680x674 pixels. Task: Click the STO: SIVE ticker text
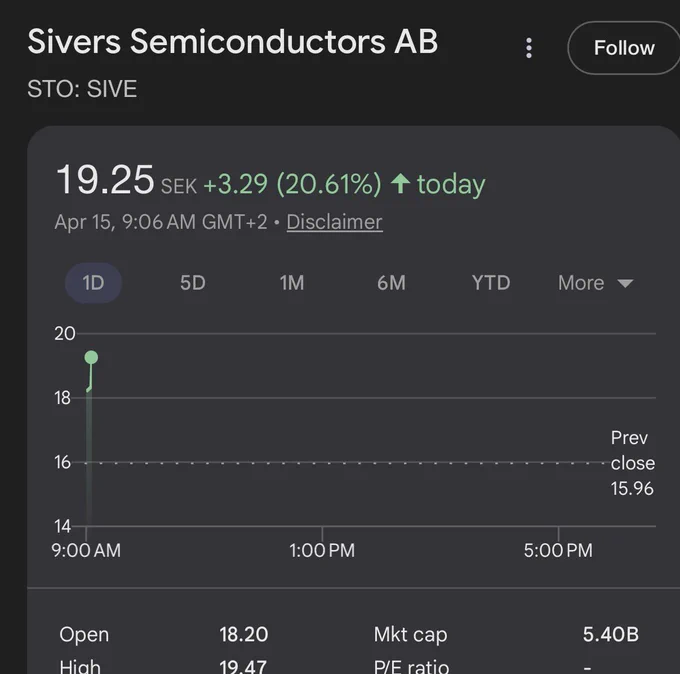click(82, 89)
